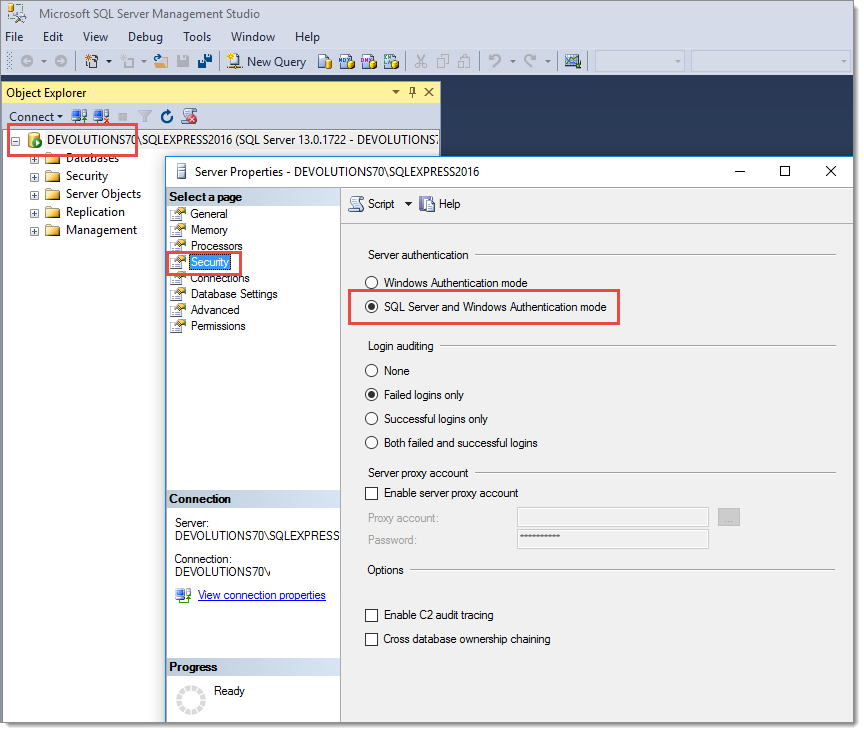Open the Script dropdown arrow

tap(408, 204)
